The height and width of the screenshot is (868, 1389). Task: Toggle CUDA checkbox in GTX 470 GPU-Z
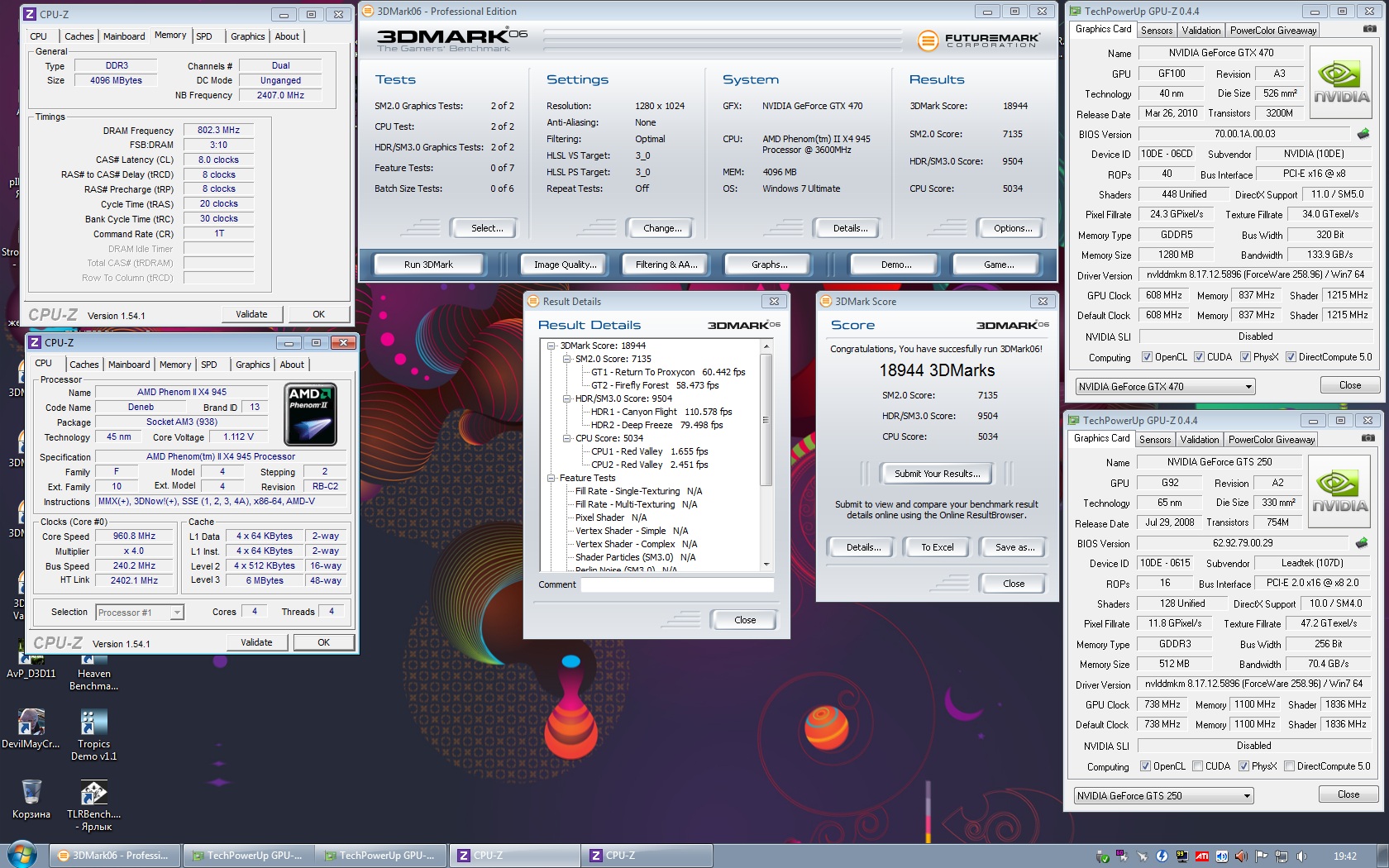[1200, 357]
